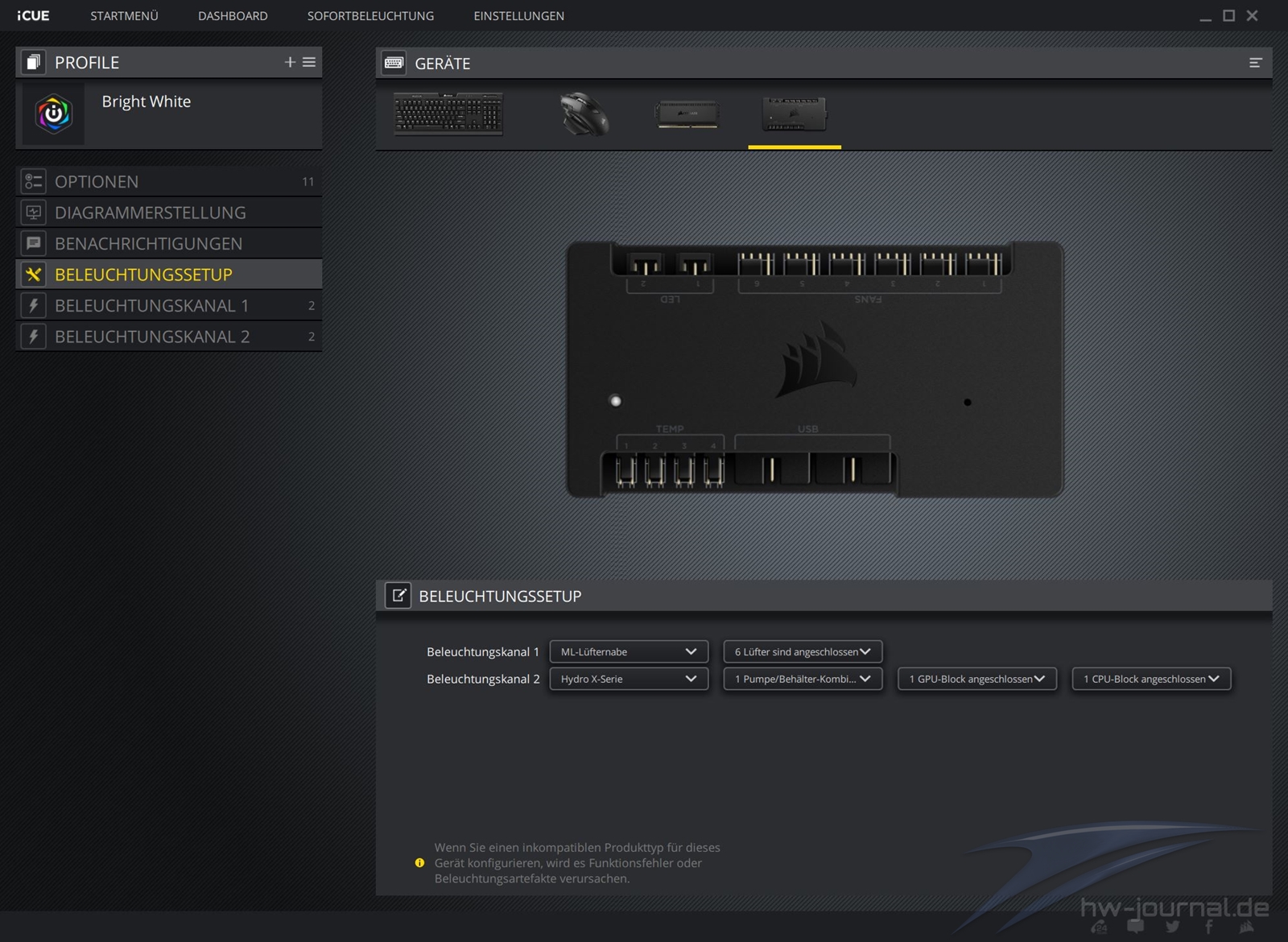
Task: Open the profile list hamburger menu
Action: 309,62
